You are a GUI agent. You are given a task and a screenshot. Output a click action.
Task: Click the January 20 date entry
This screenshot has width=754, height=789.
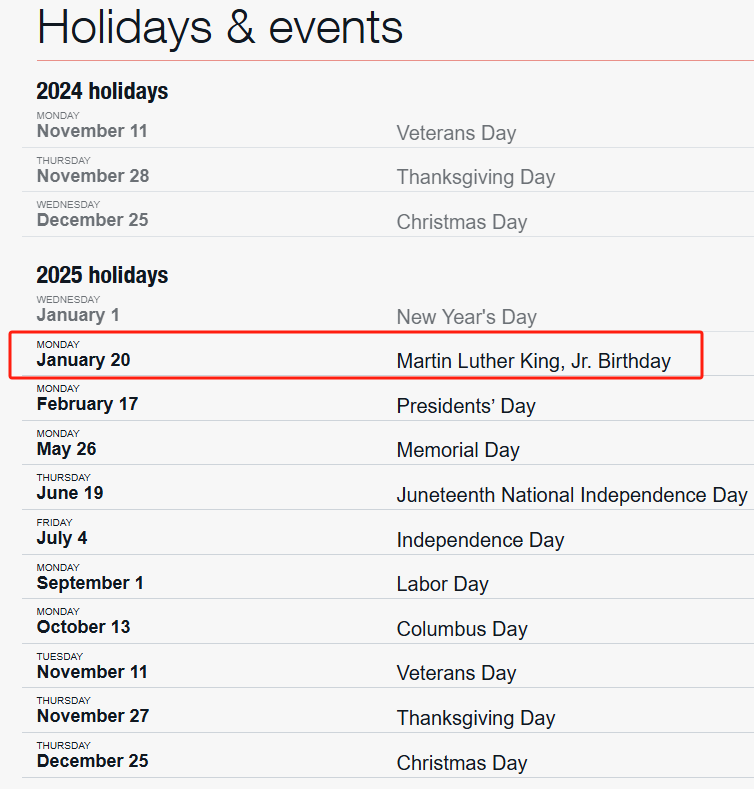point(83,360)
